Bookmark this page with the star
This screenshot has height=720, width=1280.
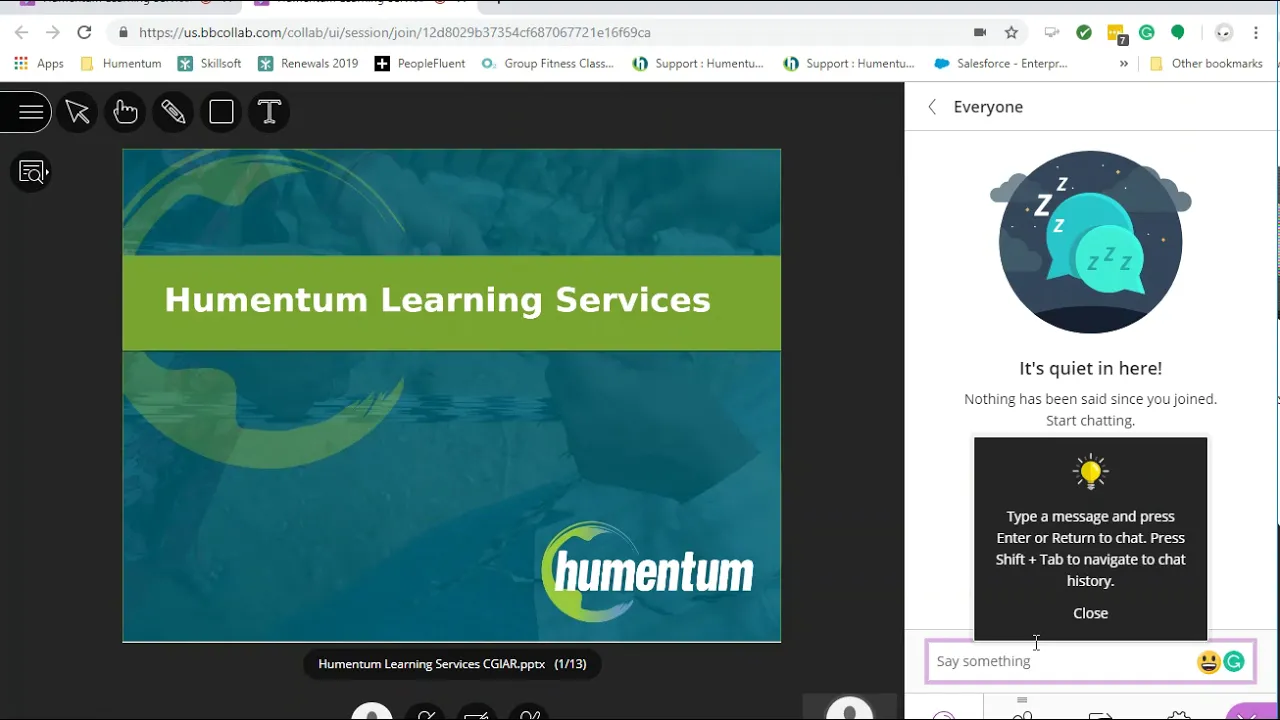[x=1011, y=32]
